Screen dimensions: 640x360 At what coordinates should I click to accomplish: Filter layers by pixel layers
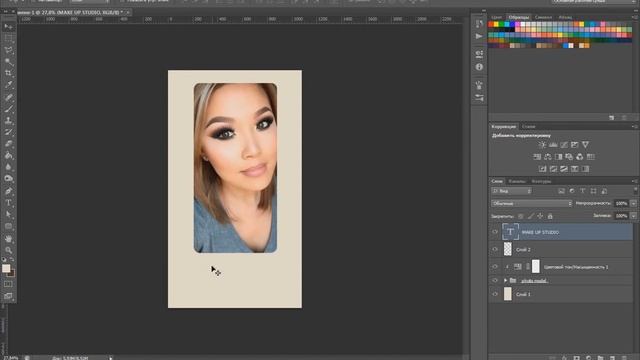(x=561, y=191)
